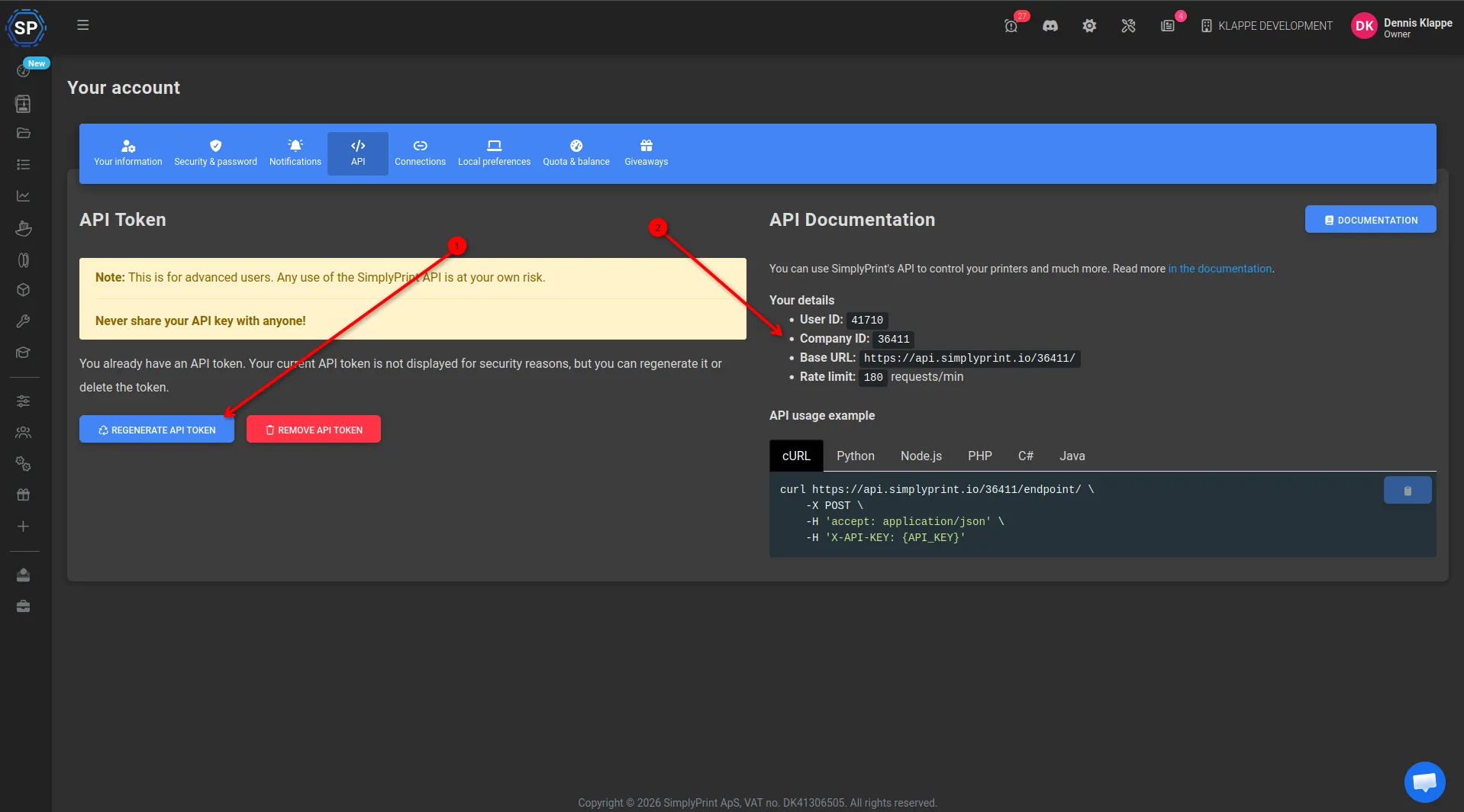Select the API tab
The height and width of the screenshot is (812, 1464).
pos(358,153)
